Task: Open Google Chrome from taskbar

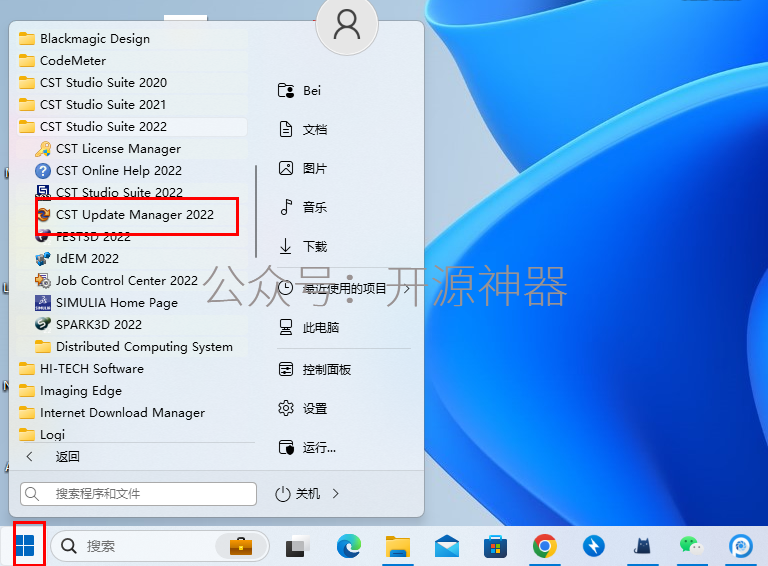Action: [545, 546]
